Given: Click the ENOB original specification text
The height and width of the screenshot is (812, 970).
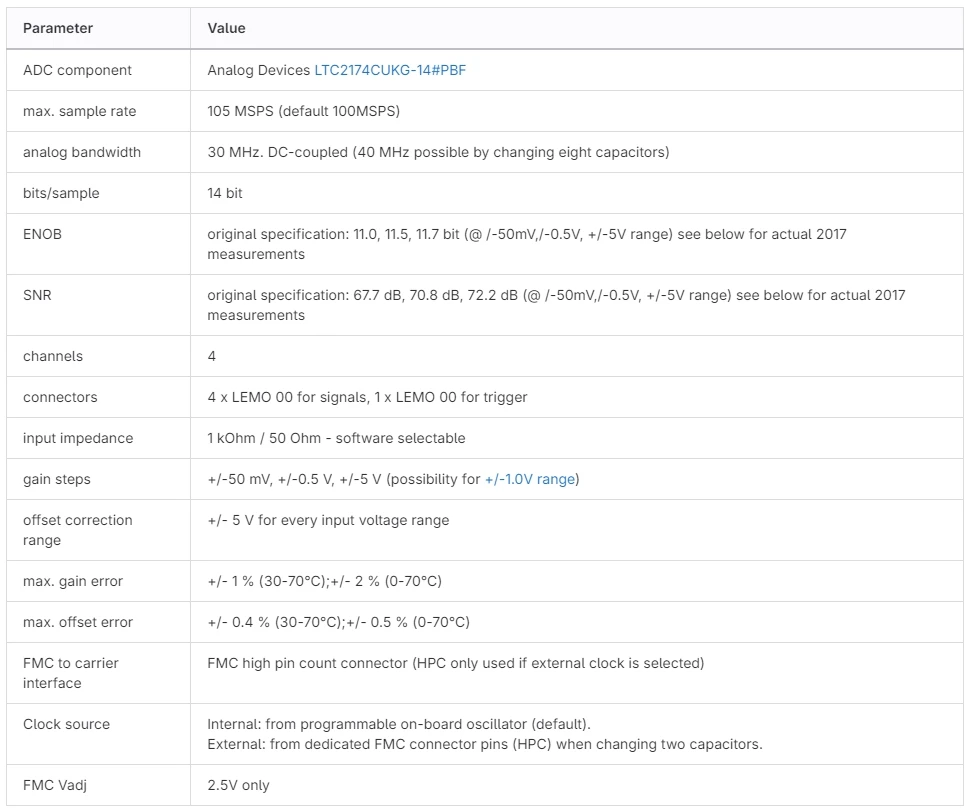Looking at the screenshot, I should click(527, 244).
